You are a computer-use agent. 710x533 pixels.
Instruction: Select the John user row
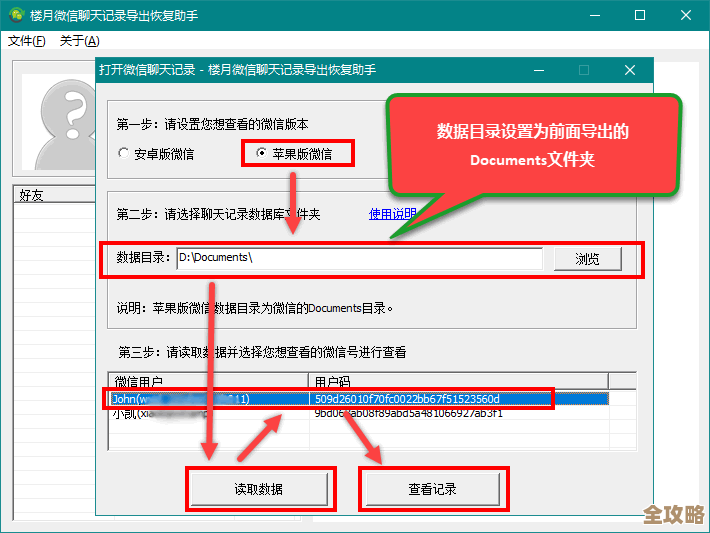(360, 399)
